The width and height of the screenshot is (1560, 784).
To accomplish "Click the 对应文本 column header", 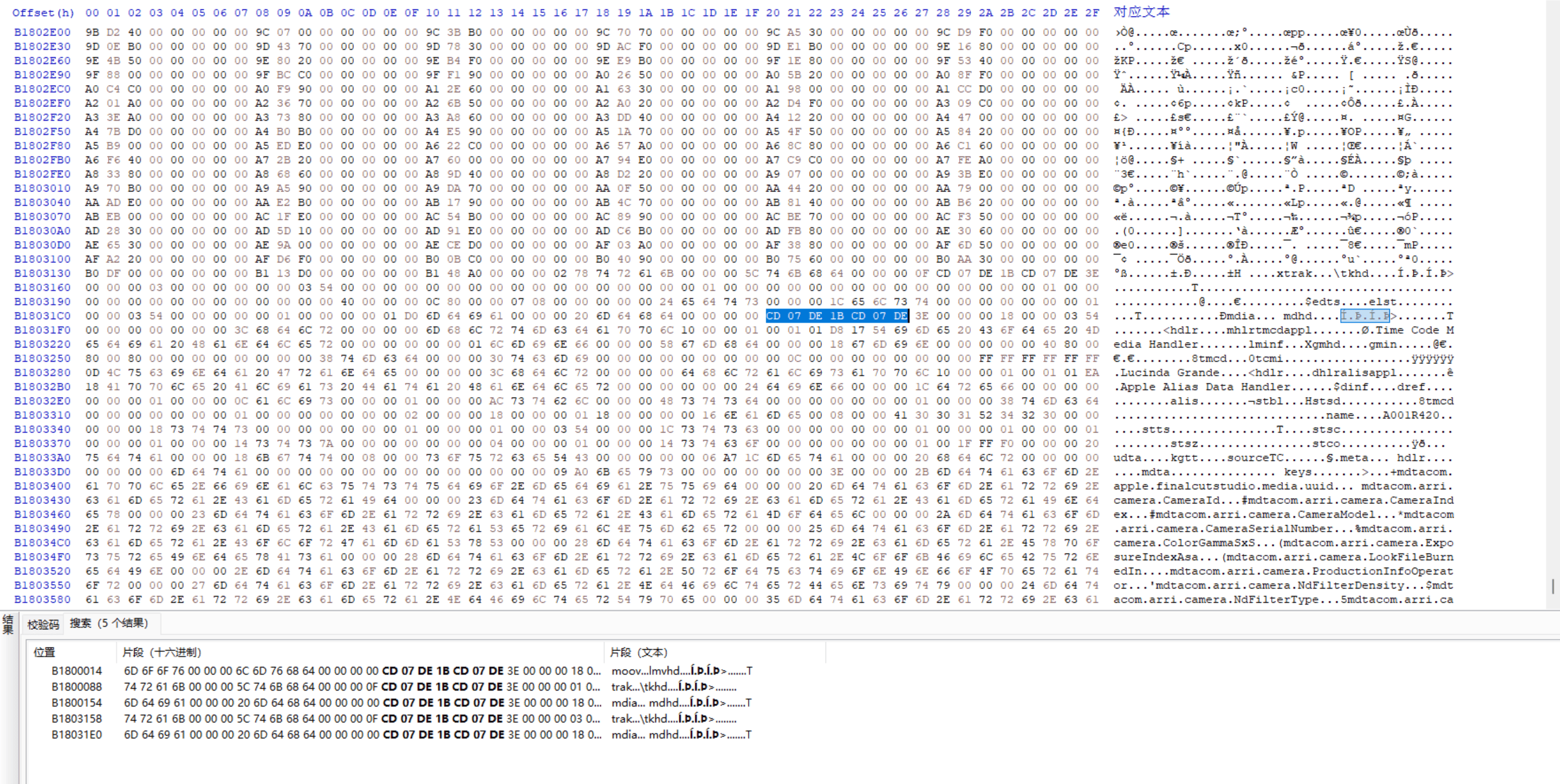I will pos(1141,11).
